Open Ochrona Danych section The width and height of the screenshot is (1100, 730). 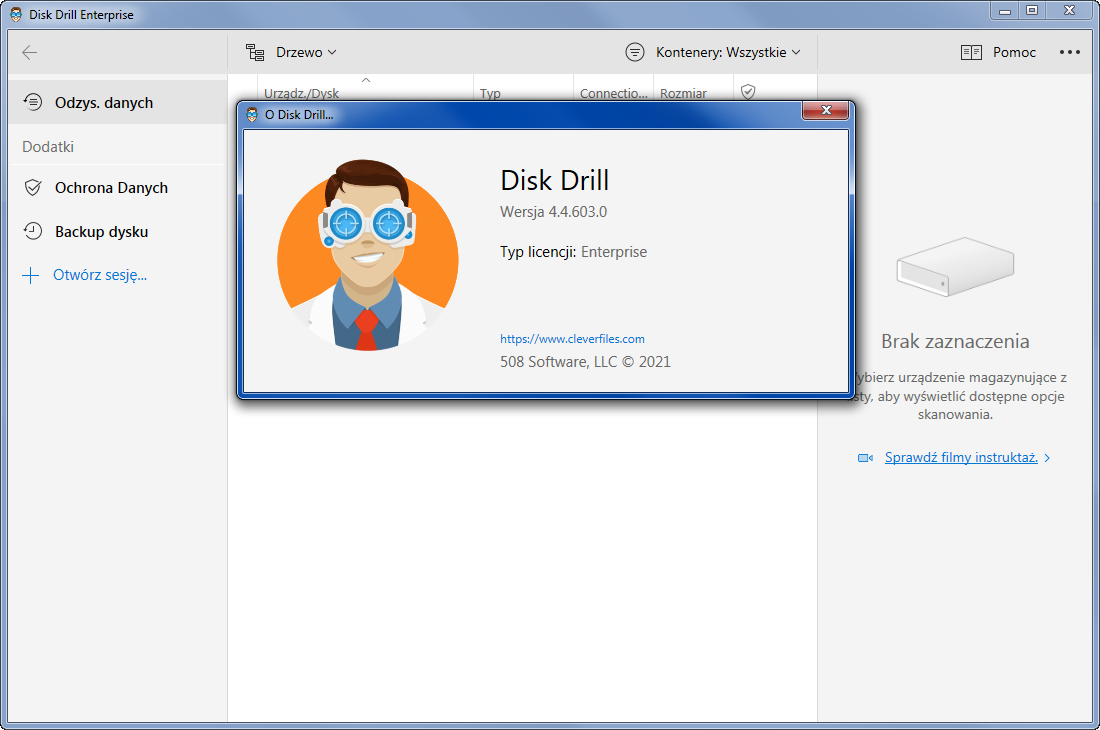click(112, 188)
